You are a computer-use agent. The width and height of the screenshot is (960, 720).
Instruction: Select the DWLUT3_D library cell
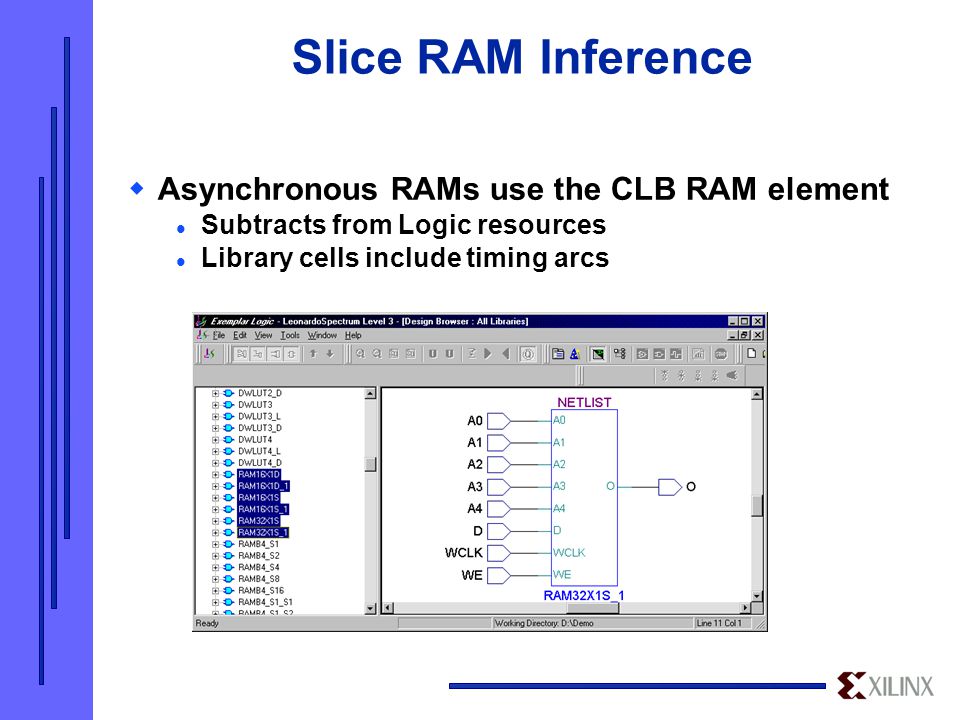[x=260, y=428]
